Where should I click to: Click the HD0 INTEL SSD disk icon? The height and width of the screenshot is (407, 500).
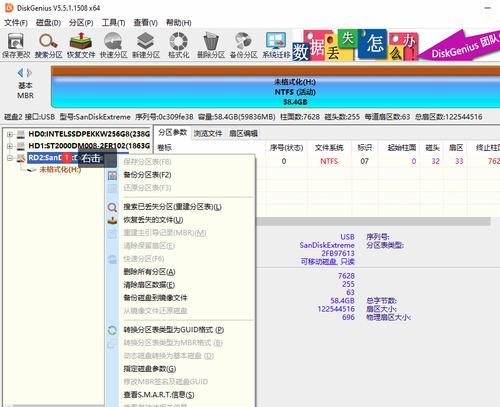click(x=21, y=134)
